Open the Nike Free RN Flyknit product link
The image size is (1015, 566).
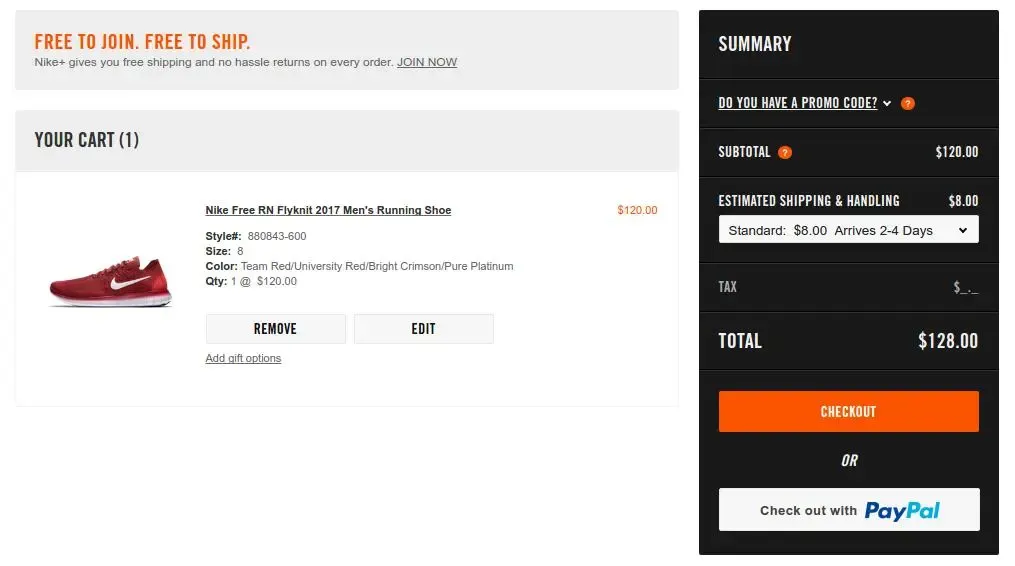click(328, 210)
